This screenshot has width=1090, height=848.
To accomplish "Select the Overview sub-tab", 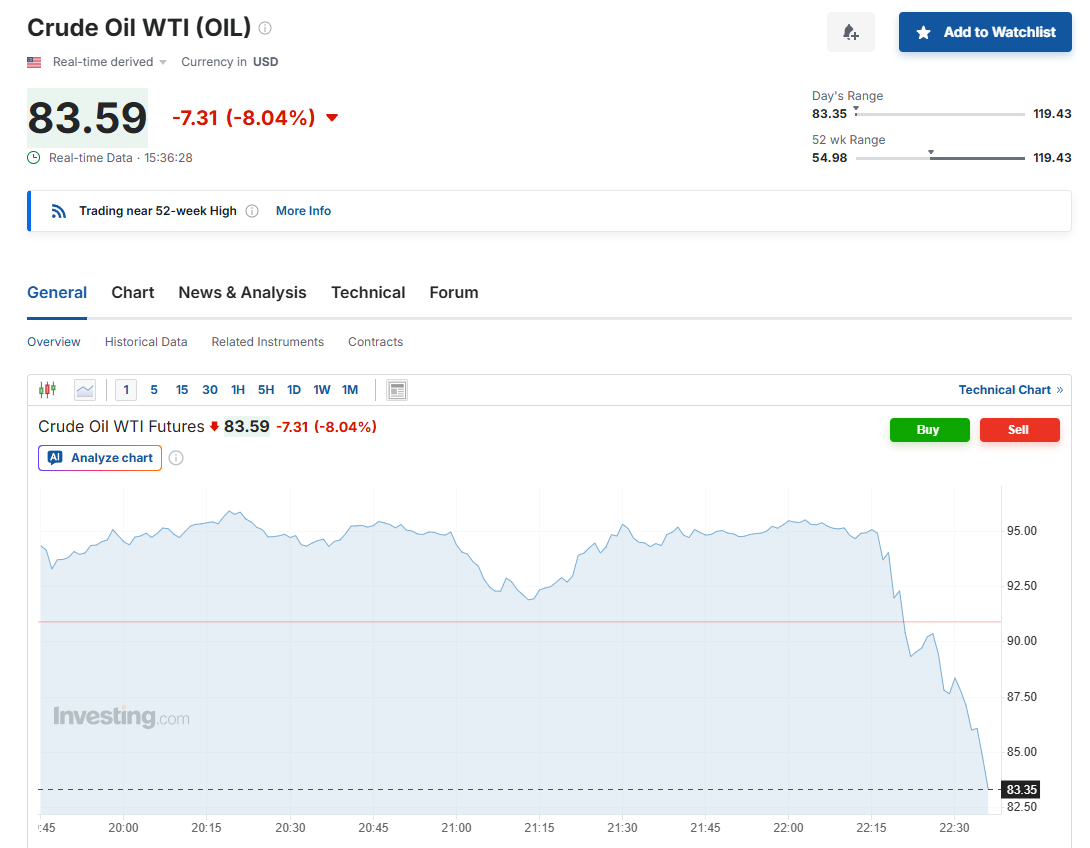I will (54, 342).
